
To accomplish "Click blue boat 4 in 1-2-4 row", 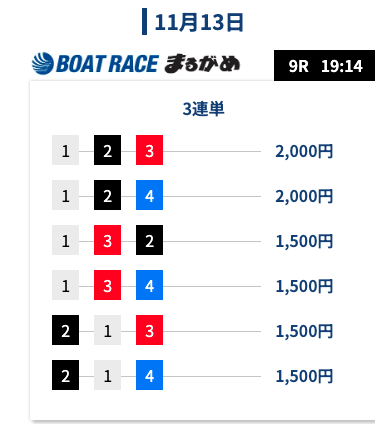I will [149, 195].
